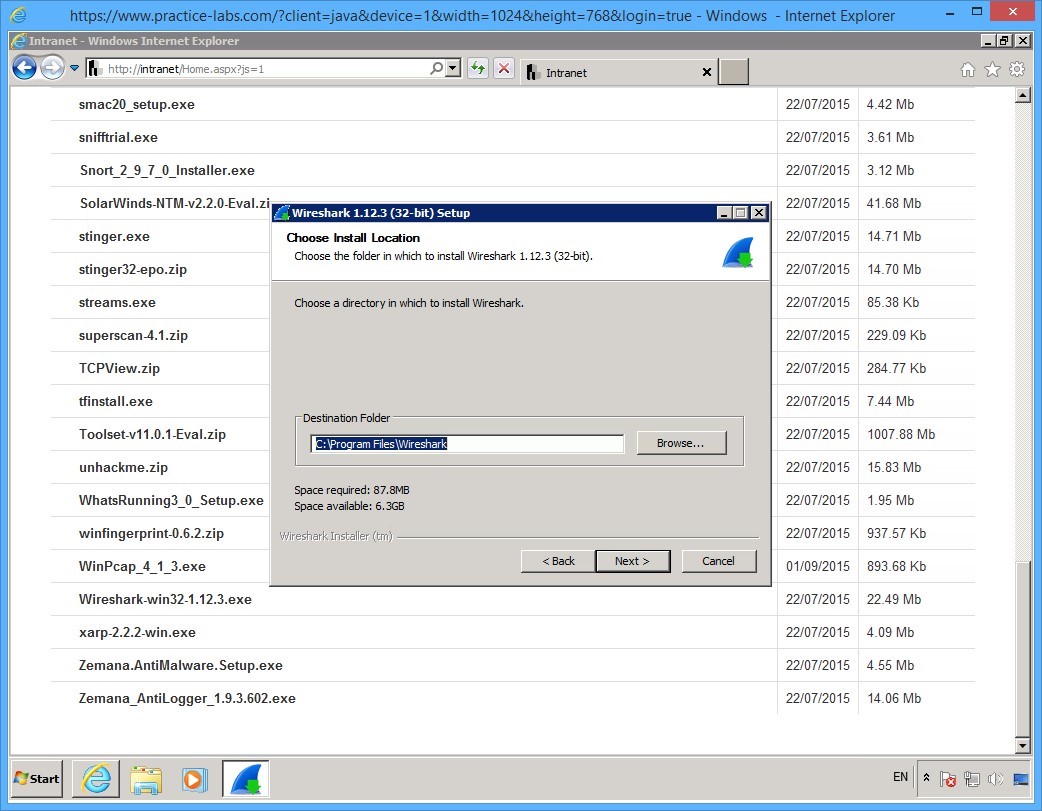The width and height of the screenshot is (1042, 811).
Task: Open the Snort_2_9_7_0_Installer.exe download link
Action: 165,170
